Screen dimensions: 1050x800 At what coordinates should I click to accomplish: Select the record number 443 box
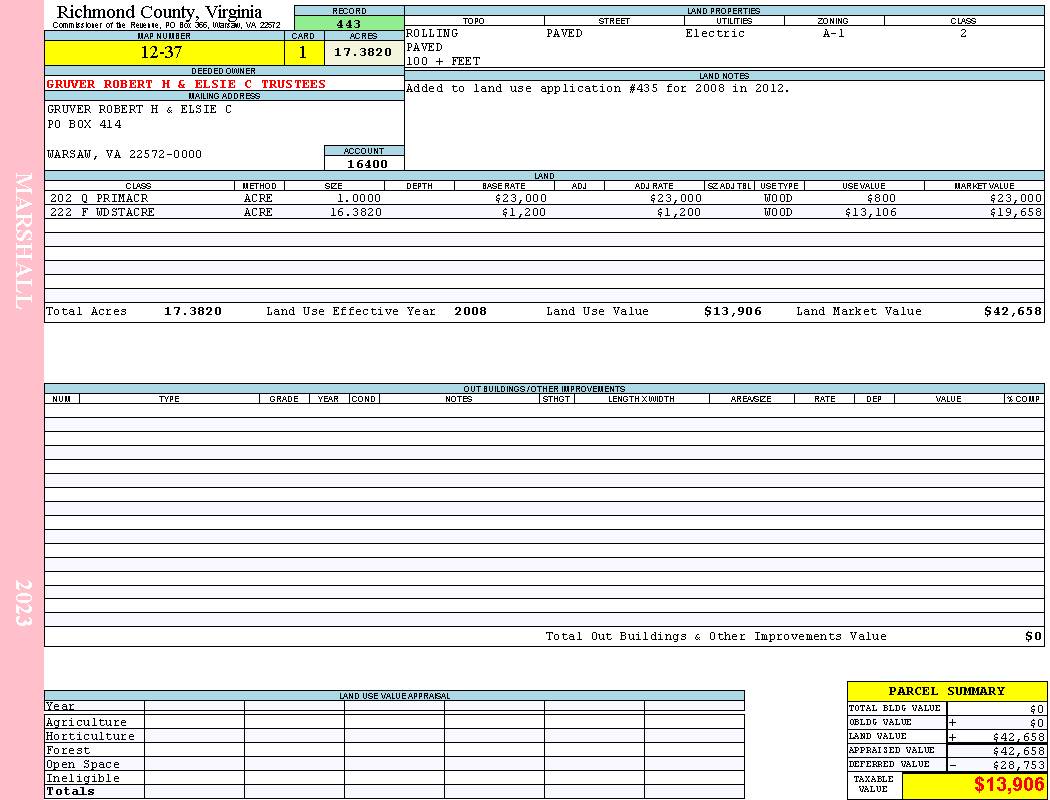click(x=349, y=24)
